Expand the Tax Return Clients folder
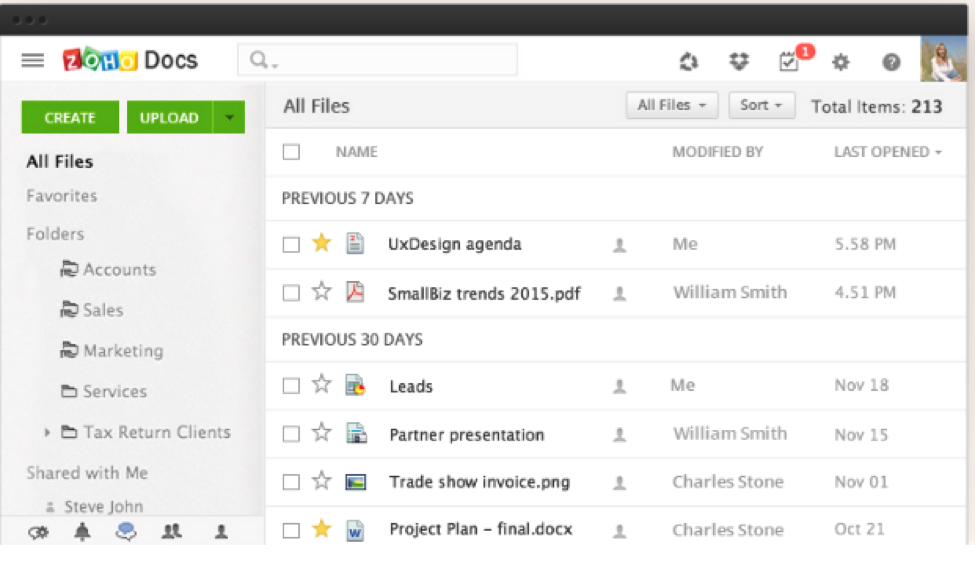This screenshot has width=975, height=561. coord(47,432)
